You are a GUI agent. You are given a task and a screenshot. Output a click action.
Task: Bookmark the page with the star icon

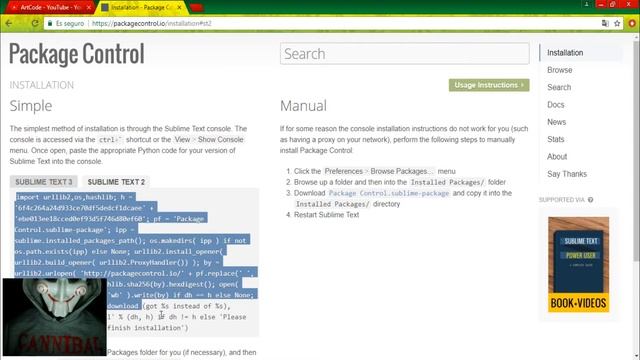click(x=617, y=24)
